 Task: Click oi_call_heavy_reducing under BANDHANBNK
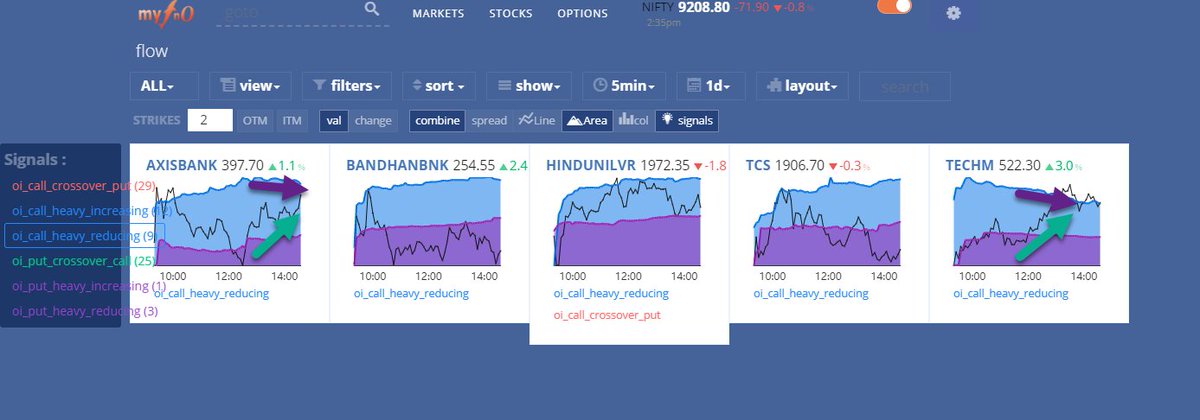point(411,294)
